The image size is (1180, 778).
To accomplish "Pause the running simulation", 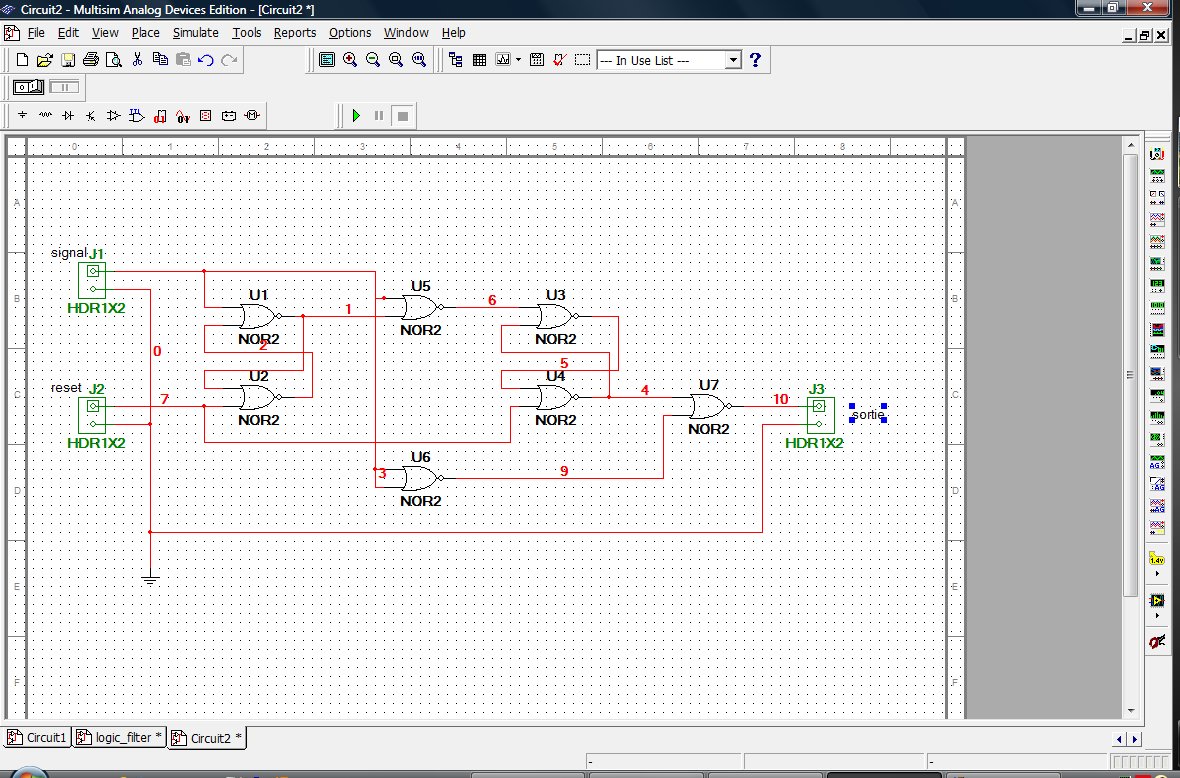I will tap(379, 116).
